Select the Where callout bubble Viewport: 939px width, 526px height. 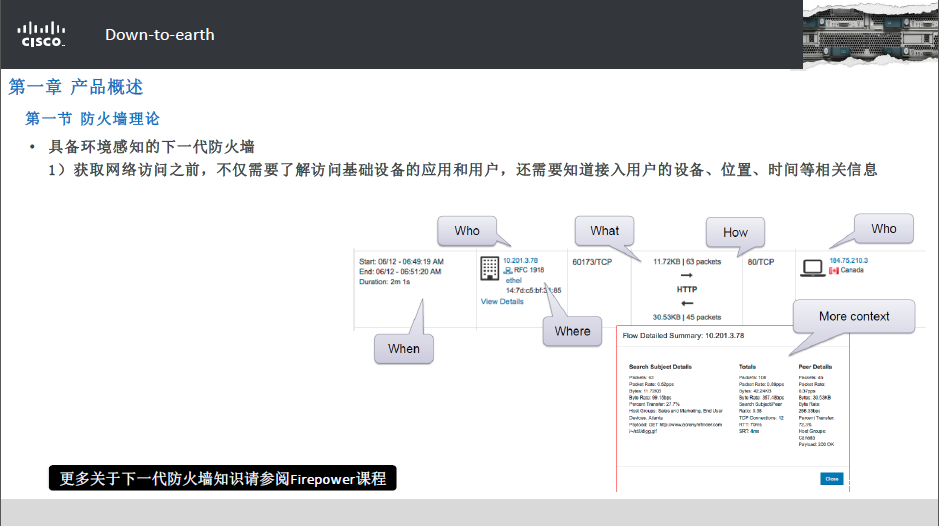click(x=572, y=331)
